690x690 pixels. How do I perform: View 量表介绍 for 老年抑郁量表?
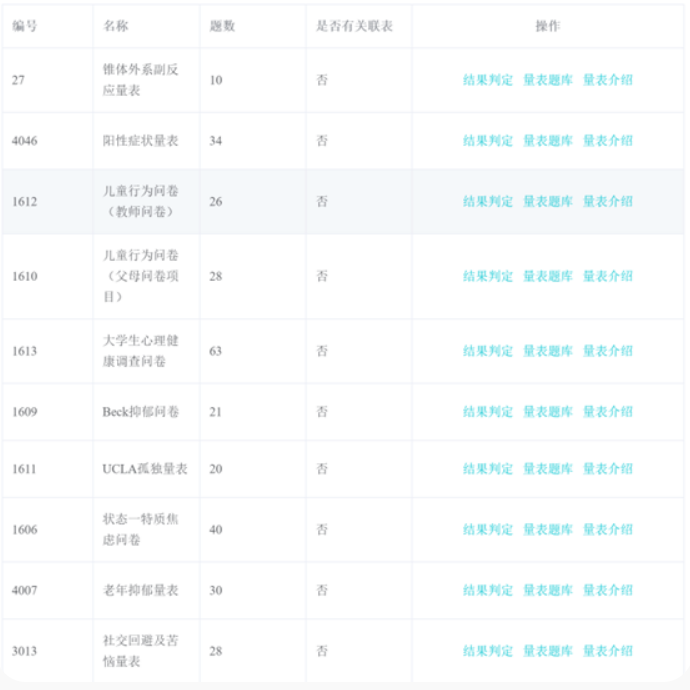(607, 591)
